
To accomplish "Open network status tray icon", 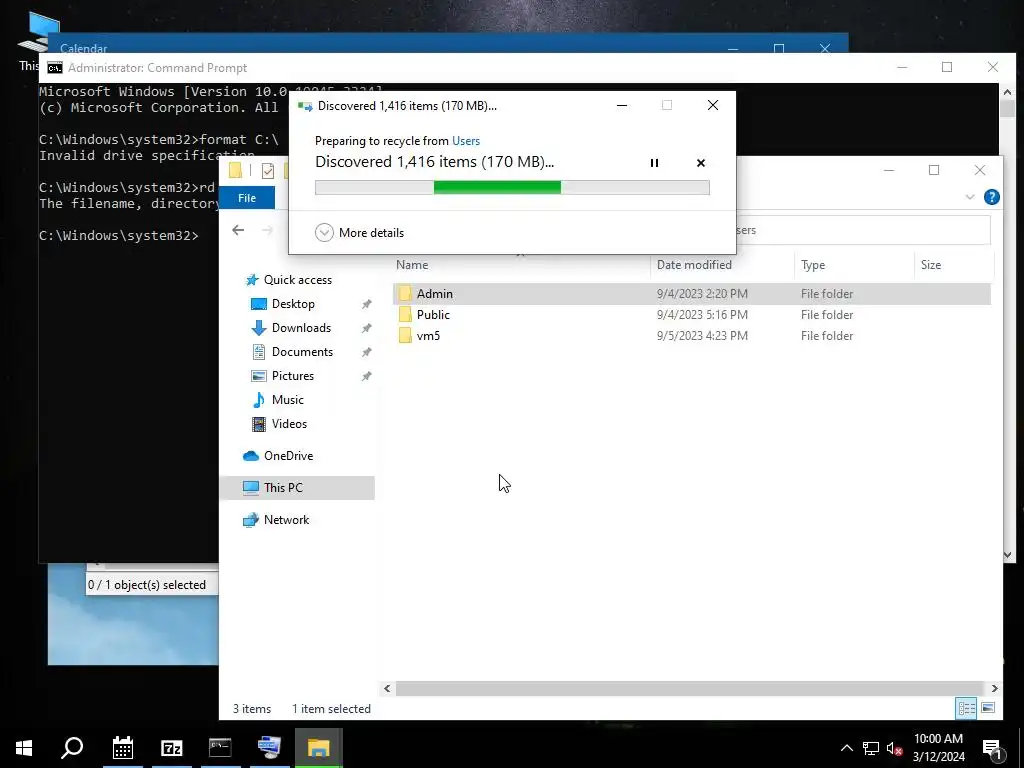I will point(871,748).
